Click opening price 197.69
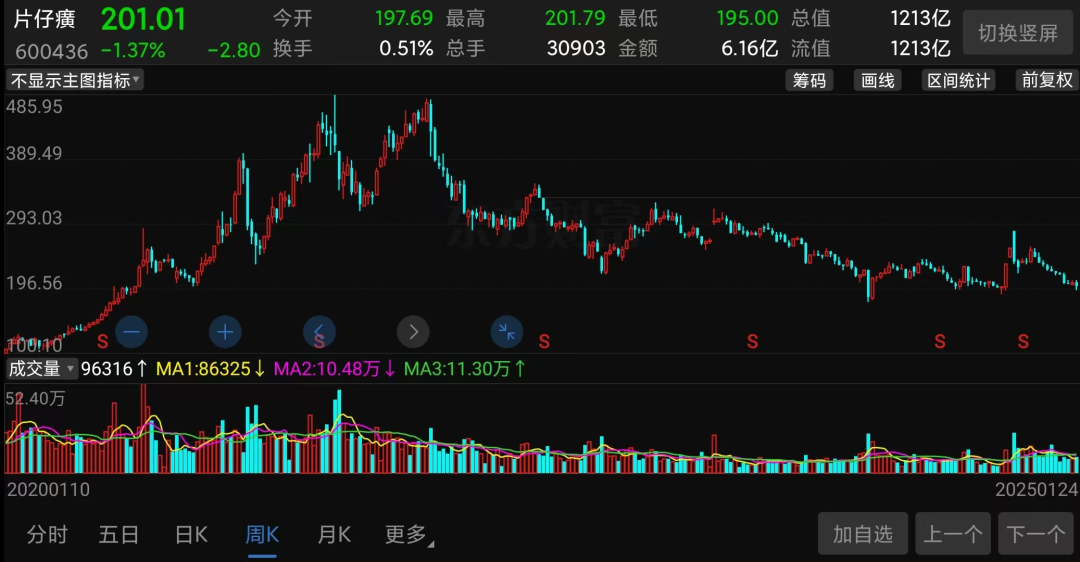This screenshot has height=562, width=1080. (404, 18)
